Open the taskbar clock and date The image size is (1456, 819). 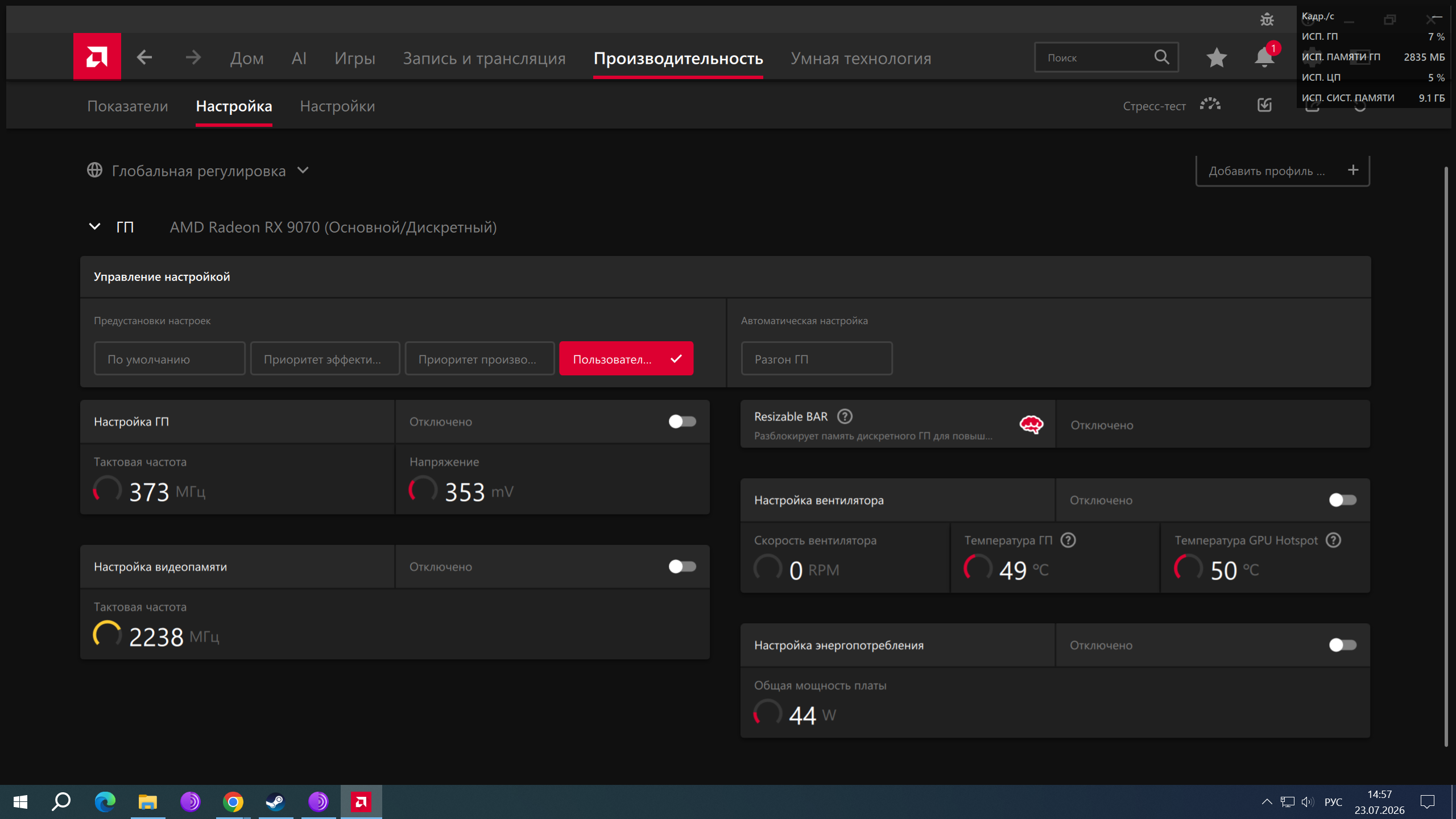[x=1379, y=802]
